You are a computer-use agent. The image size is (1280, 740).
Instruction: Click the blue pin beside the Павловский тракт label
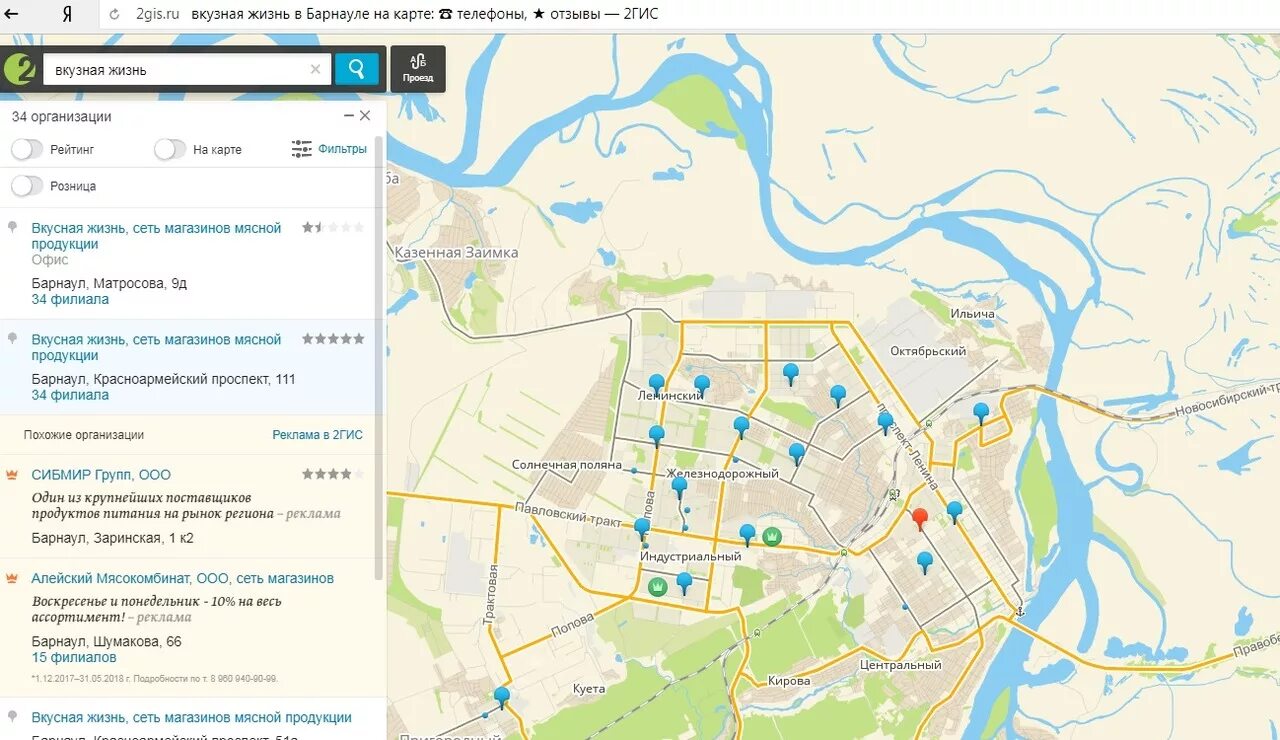pyautogui.click(x=642, y=527)
